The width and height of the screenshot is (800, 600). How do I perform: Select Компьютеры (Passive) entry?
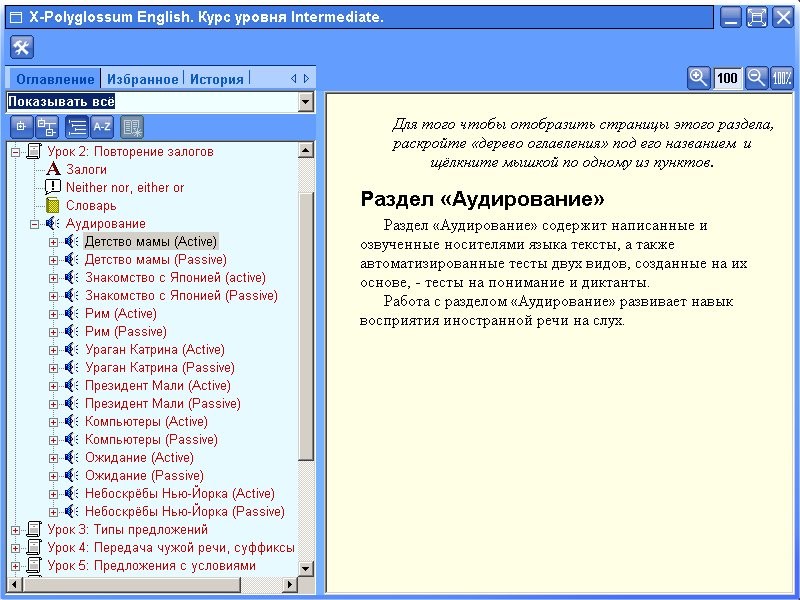(x=151, y=439)
